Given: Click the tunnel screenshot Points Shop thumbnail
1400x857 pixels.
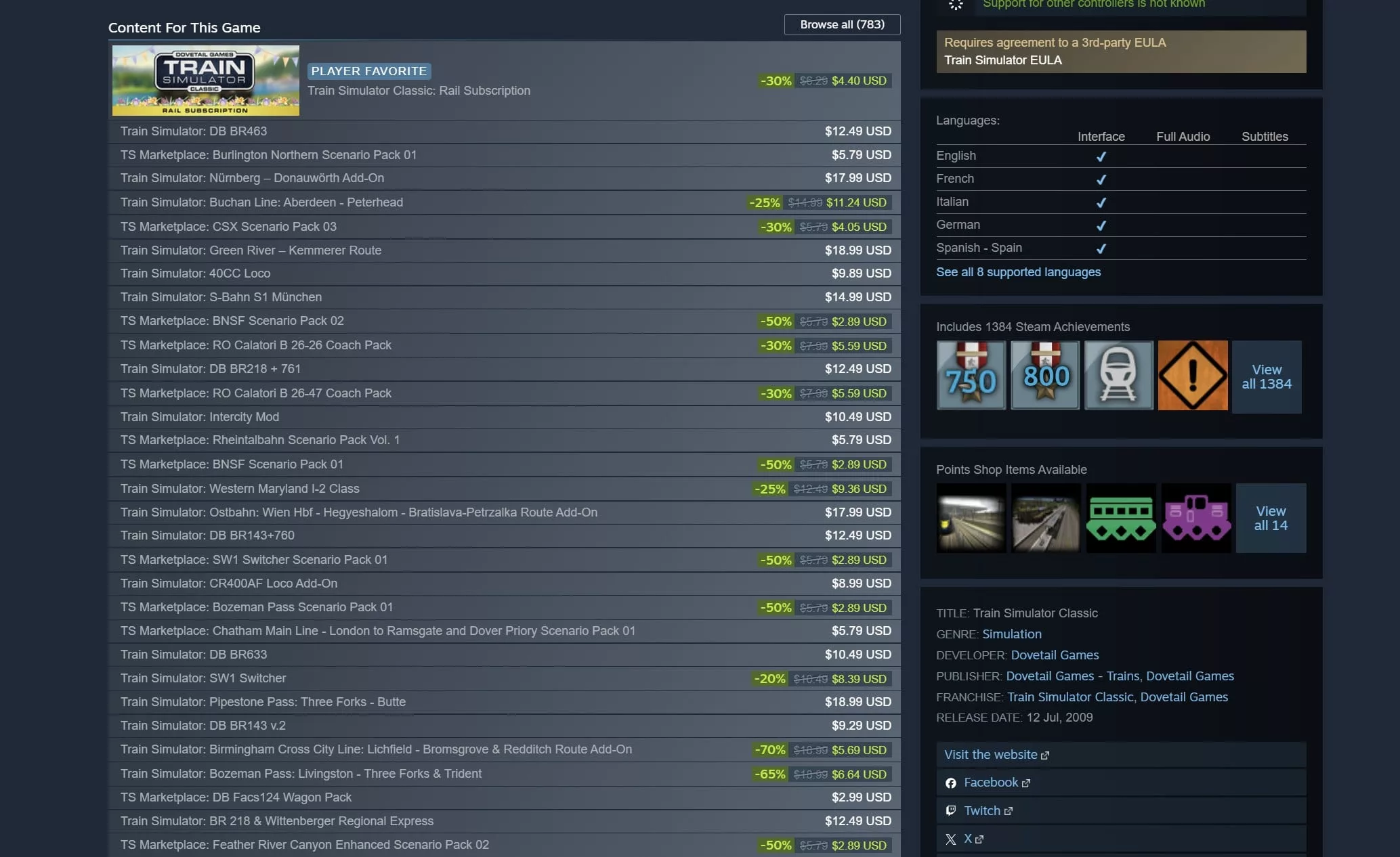Looking at the screenshot, I should 971,518.
